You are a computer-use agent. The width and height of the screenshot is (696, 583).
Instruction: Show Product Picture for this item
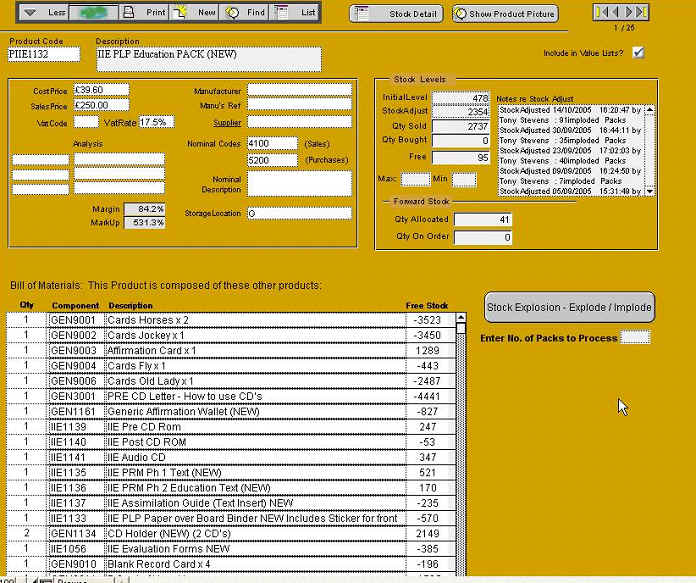click(x=505, y=14)
